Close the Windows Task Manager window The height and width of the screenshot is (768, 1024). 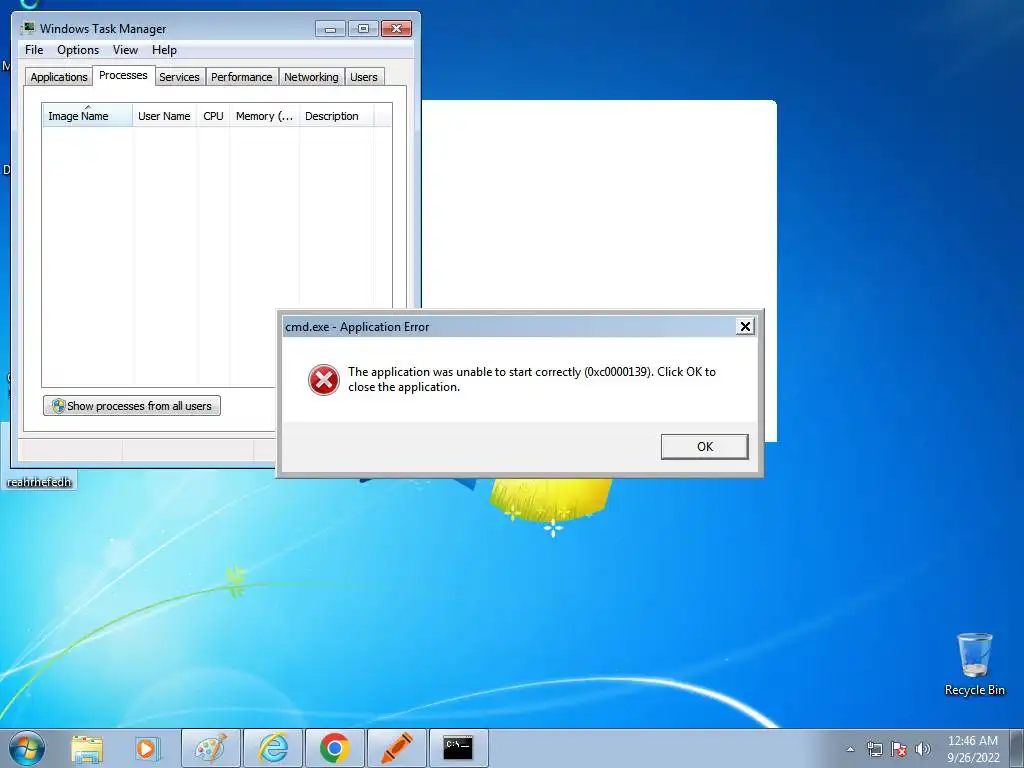pos(396,29)
